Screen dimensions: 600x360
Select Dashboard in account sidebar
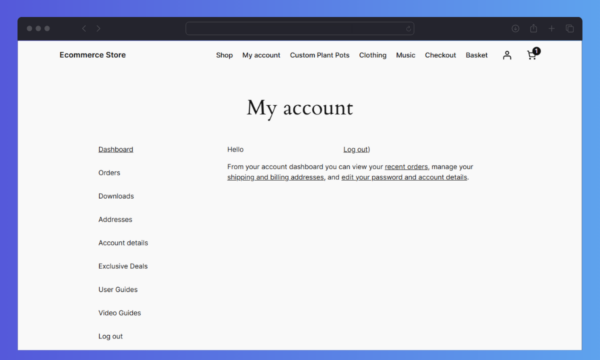[116, 149]
